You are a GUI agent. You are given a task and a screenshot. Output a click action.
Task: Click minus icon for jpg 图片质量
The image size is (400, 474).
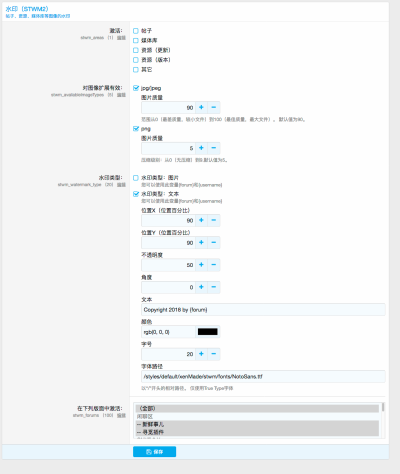[x=214, y=107]
